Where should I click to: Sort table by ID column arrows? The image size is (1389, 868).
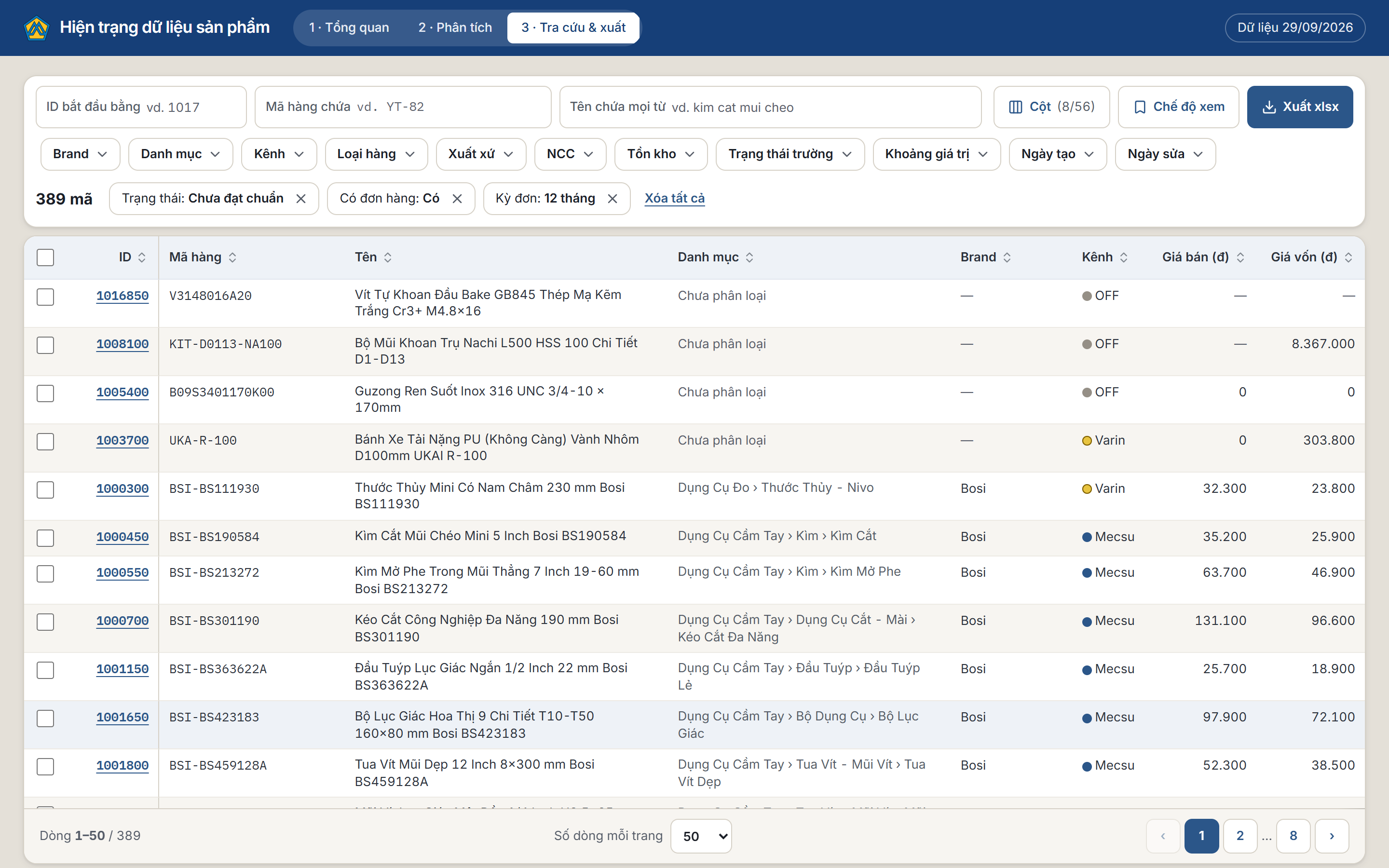pyautogui.click(x=142, y=257)
